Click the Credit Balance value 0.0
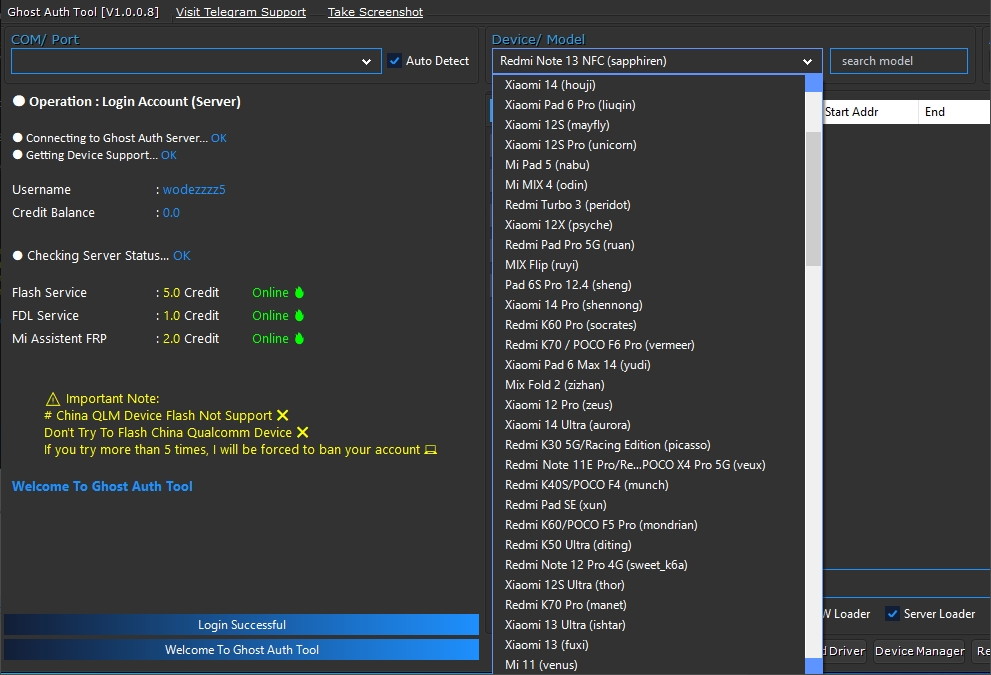The image size is (991, 675). tap(171, 213)
